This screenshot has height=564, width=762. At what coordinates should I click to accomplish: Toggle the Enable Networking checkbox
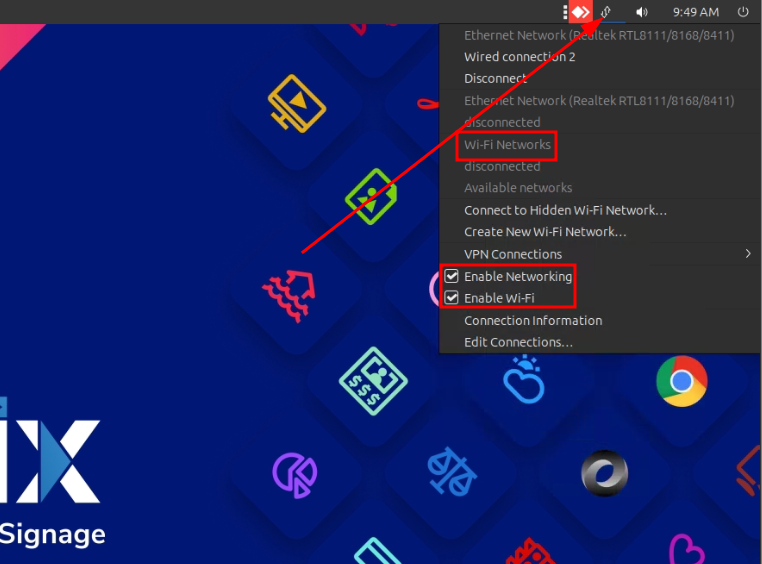pos(451,276)
